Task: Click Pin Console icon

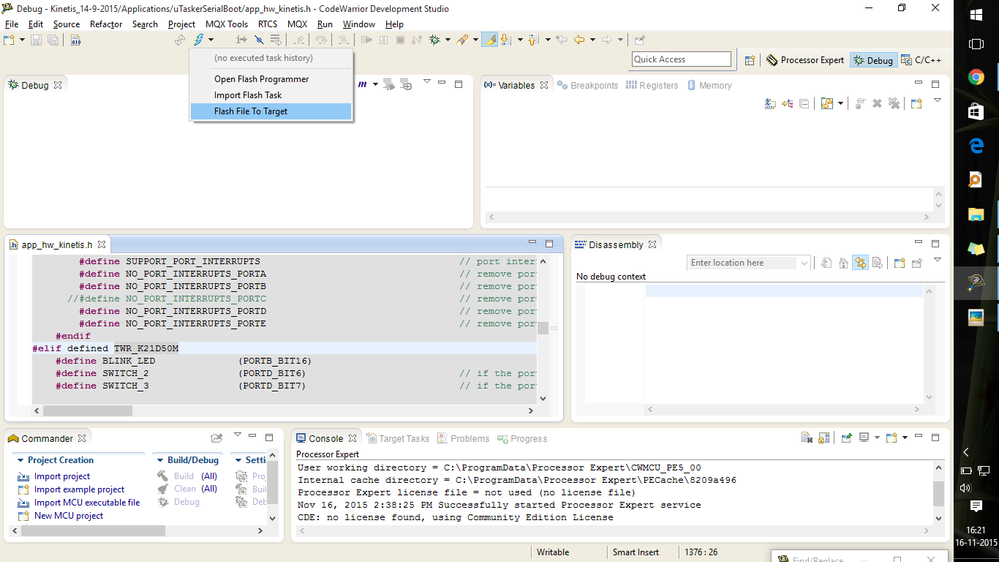Action: (846, 438)
